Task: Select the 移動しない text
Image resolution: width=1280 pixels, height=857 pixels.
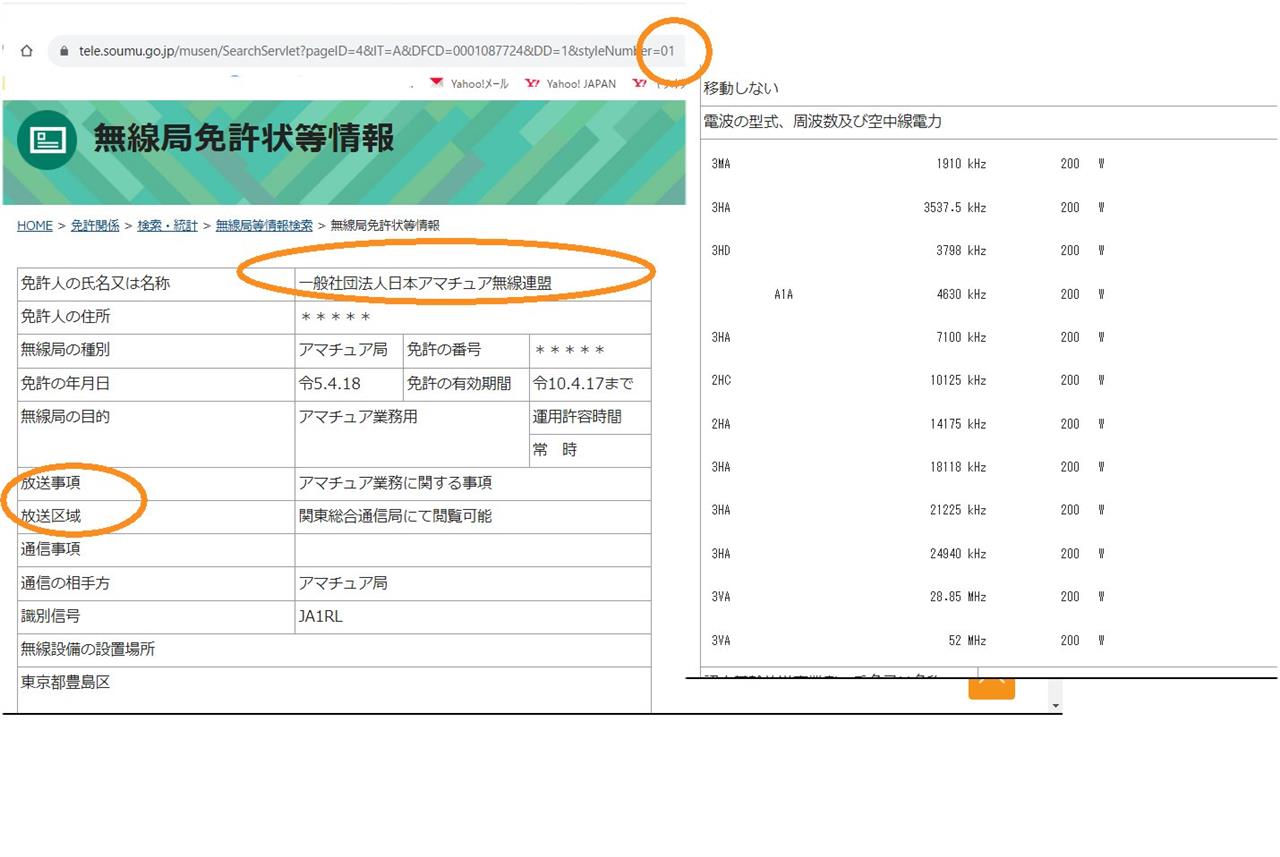Action: coord(741,88)
